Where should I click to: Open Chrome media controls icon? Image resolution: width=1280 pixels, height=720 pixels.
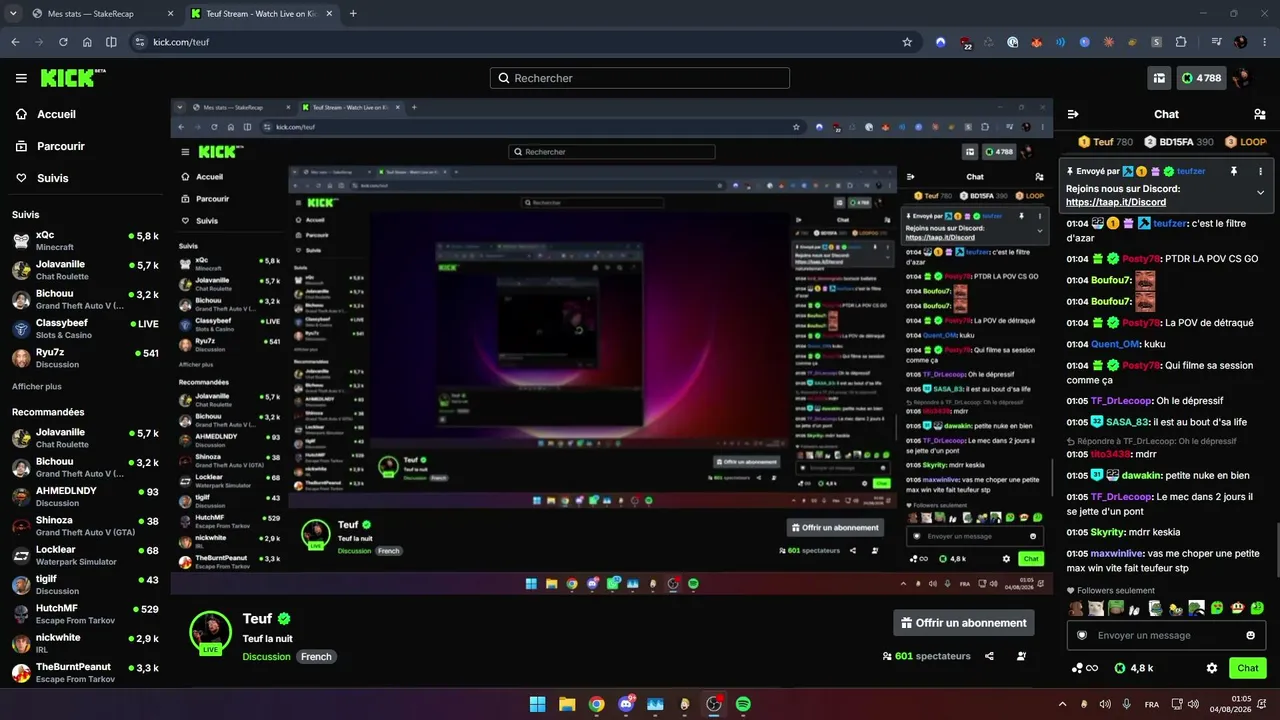(1216, 42)
